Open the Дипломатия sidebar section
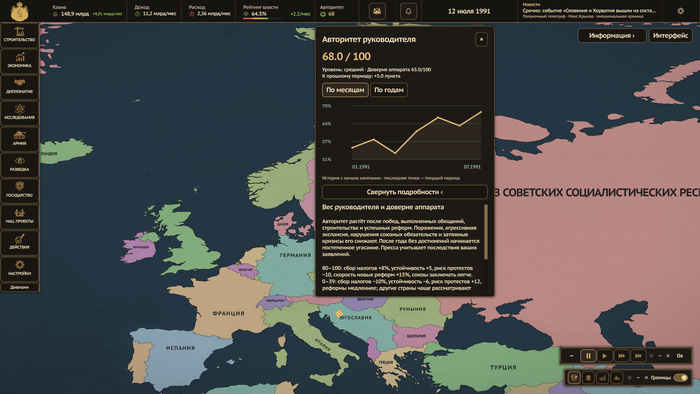This screenshot has height=394, width=700. point(19,87)
